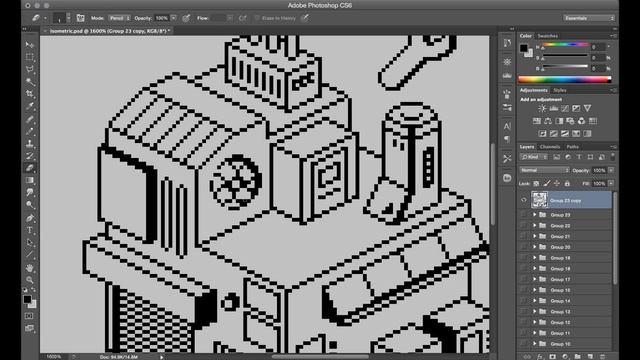The height and width of the screenshot is (360, 640).
Task: Enable the Erase to History checkbox
Action: click(x=257, y=18)
